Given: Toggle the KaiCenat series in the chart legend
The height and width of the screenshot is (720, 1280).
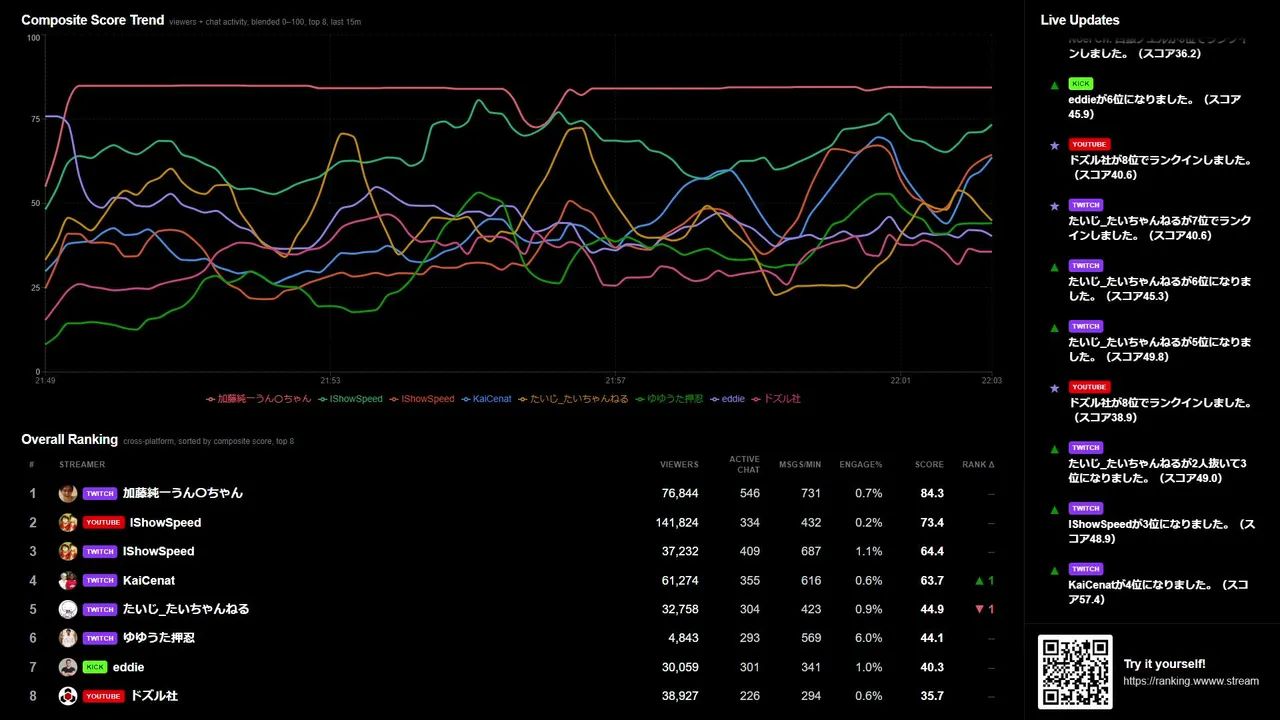Looking at the screenshot, I should point(486,399).
